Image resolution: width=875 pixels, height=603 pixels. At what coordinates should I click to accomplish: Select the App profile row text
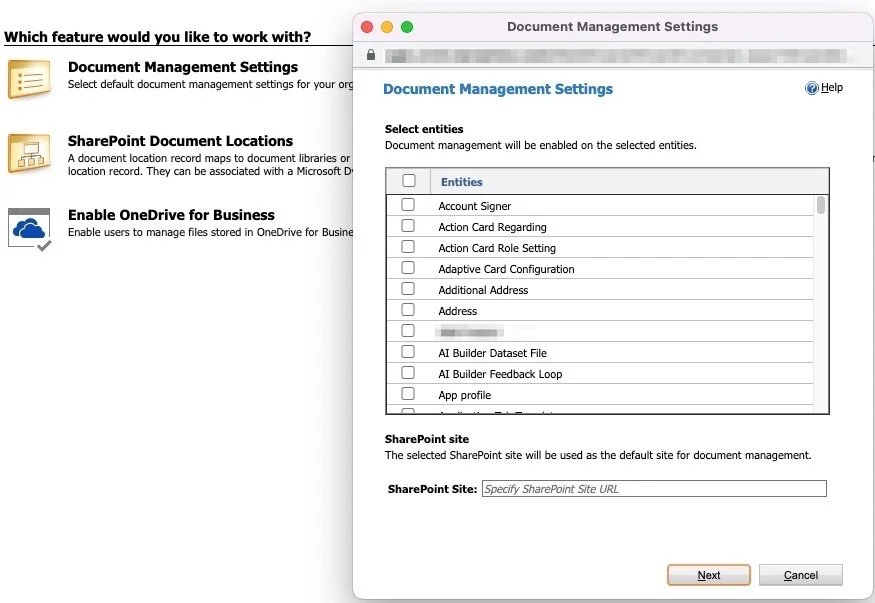pos(464,395)
